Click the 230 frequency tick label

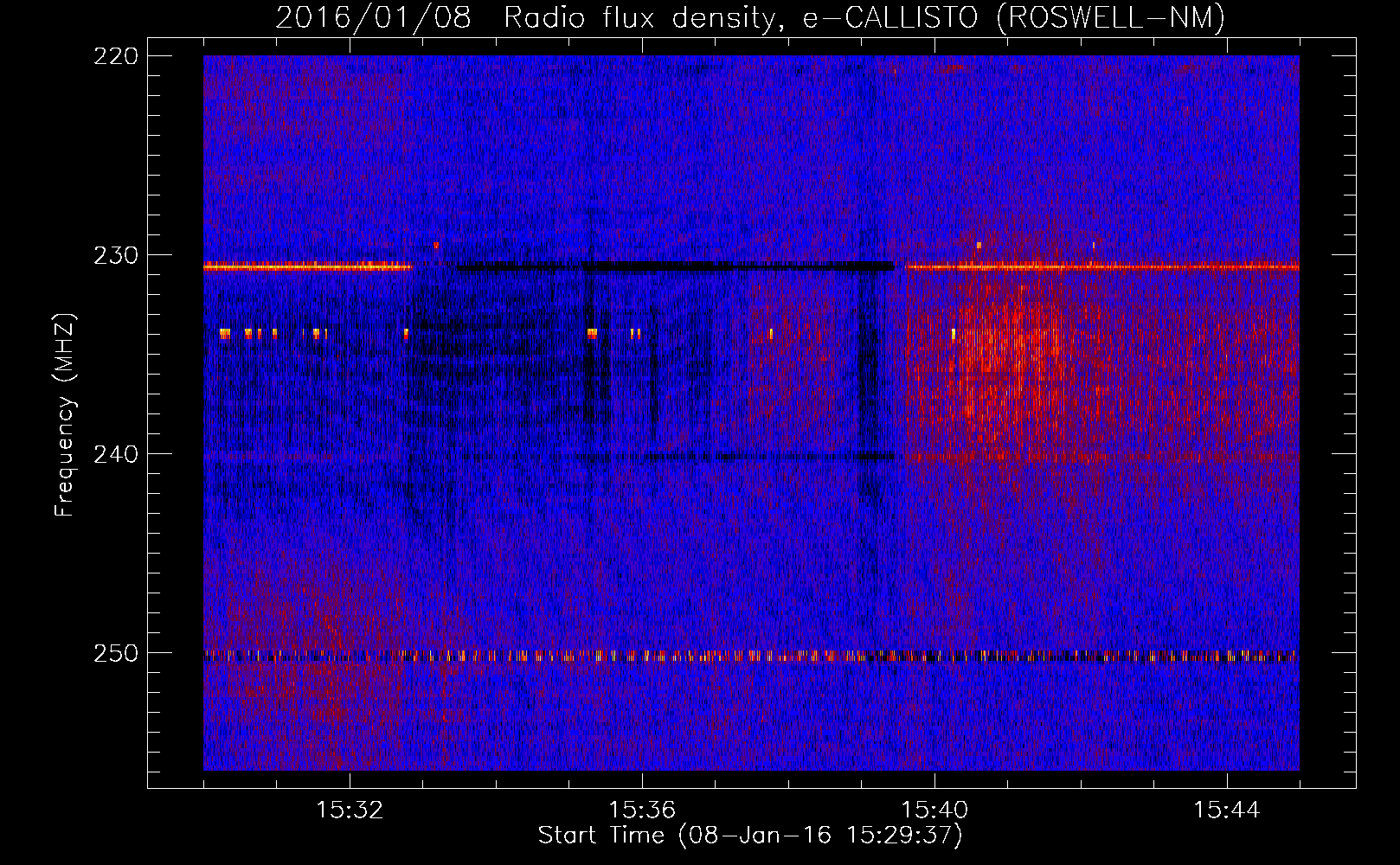pyautogui.click(x=115, y=255)
